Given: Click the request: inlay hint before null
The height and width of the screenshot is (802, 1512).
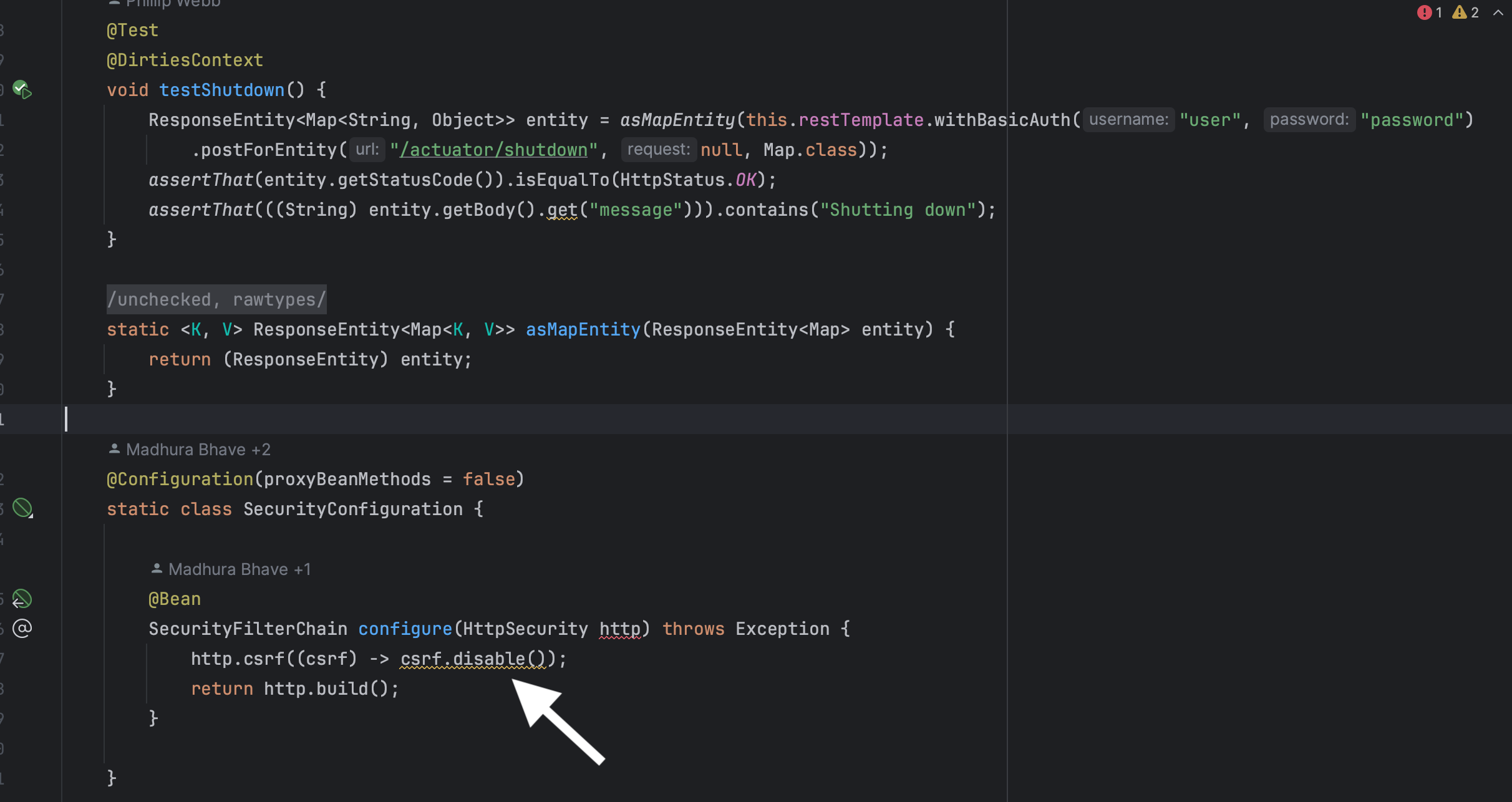Looking at the screenshot, I should pos(658,150).
